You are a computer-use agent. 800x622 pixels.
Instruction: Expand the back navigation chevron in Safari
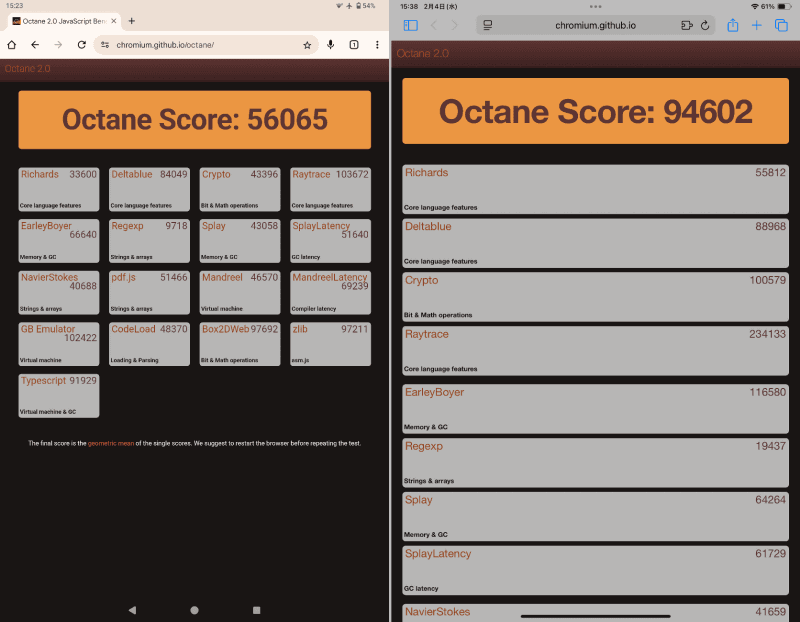pos(434,23)
